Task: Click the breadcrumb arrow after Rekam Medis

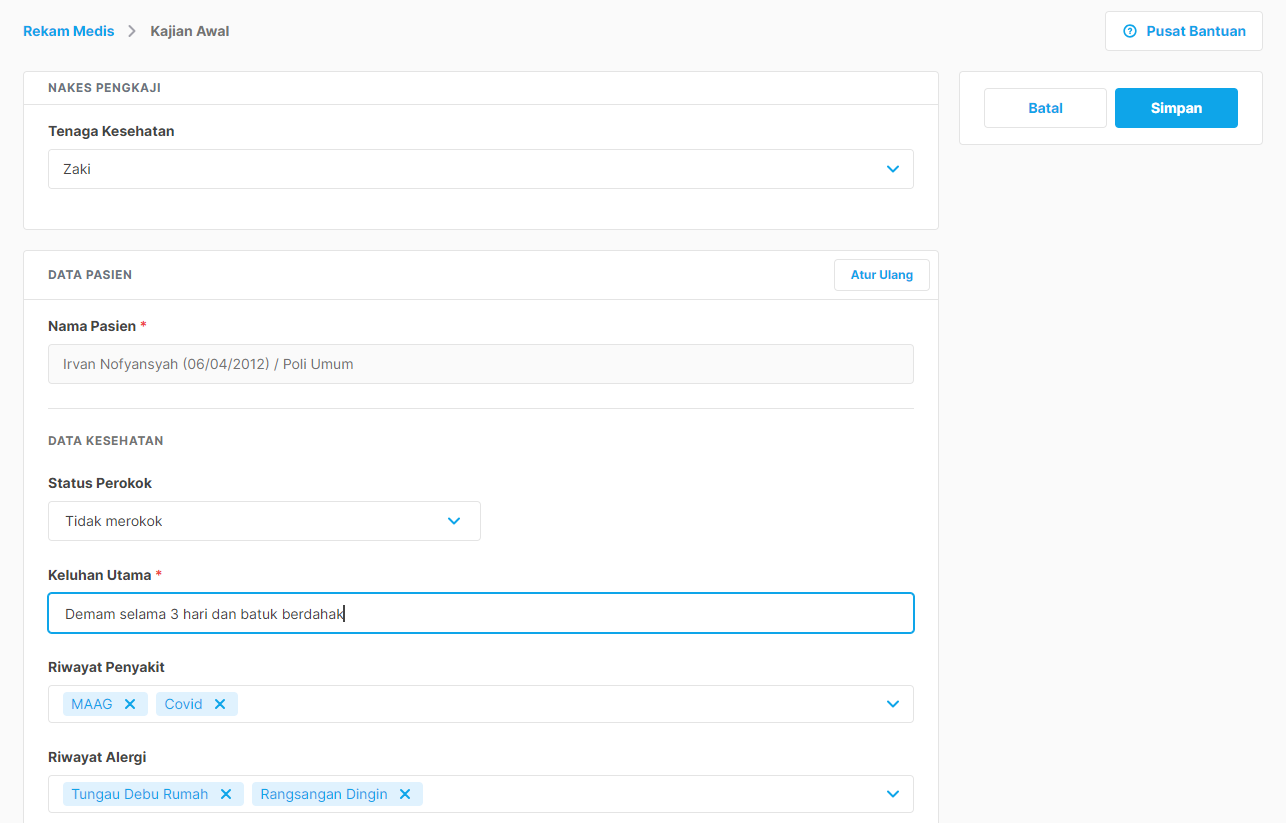Action: 132,31
